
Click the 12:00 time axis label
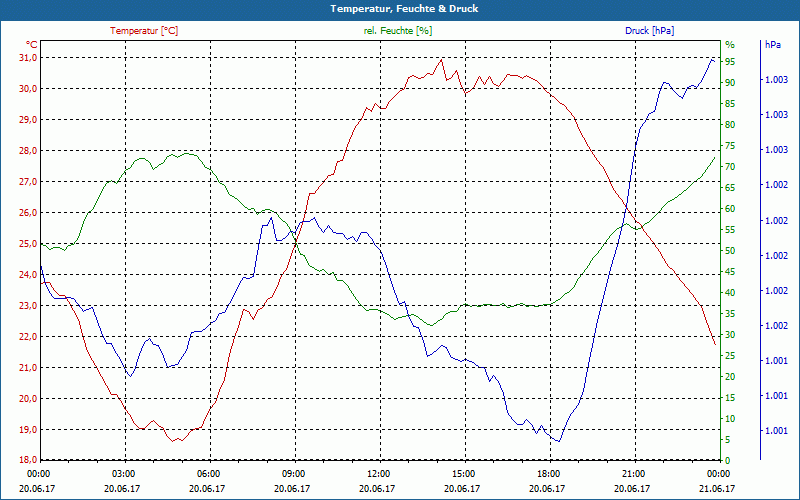click(x=378, y=473)
